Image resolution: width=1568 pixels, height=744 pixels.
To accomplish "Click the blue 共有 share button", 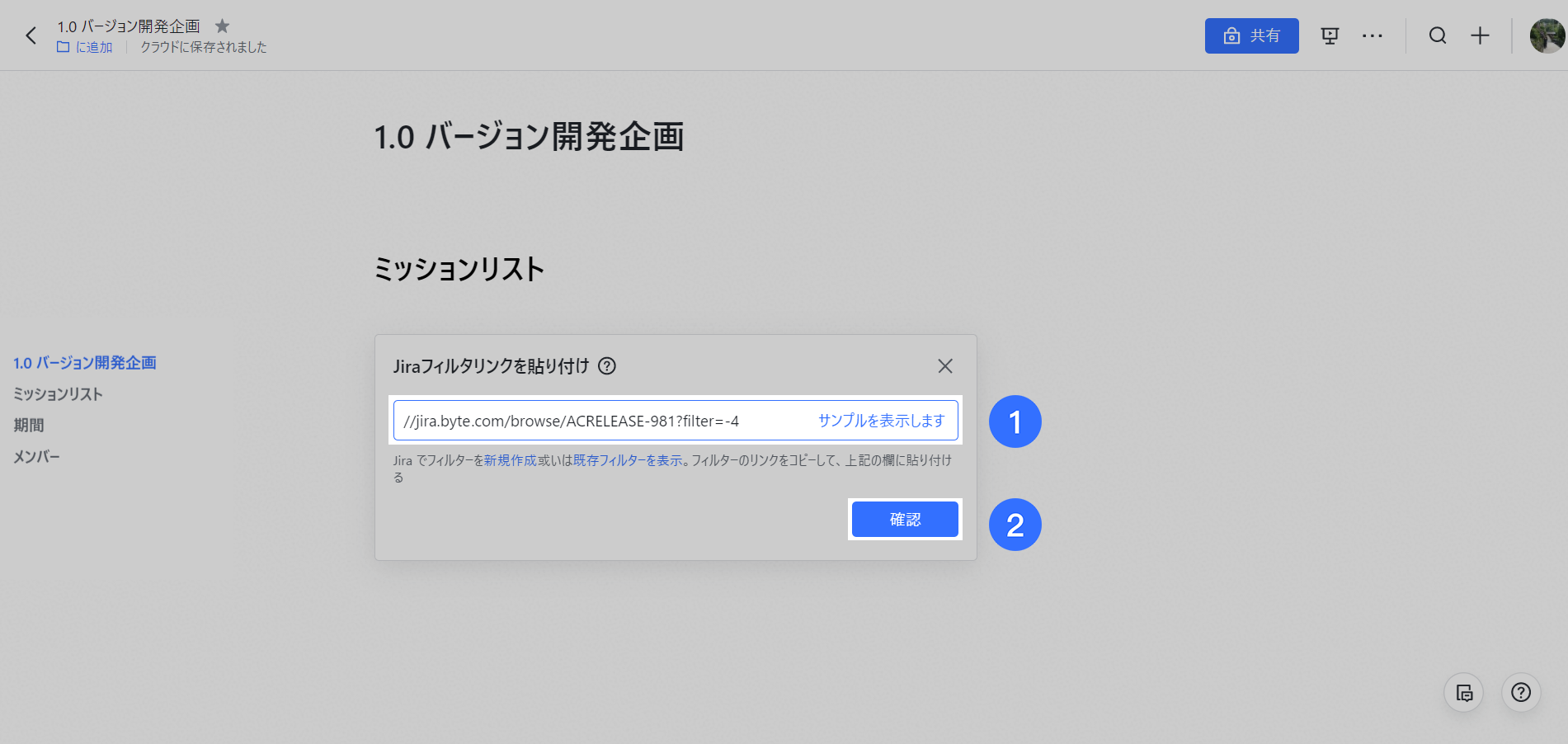I will 1251,35.
